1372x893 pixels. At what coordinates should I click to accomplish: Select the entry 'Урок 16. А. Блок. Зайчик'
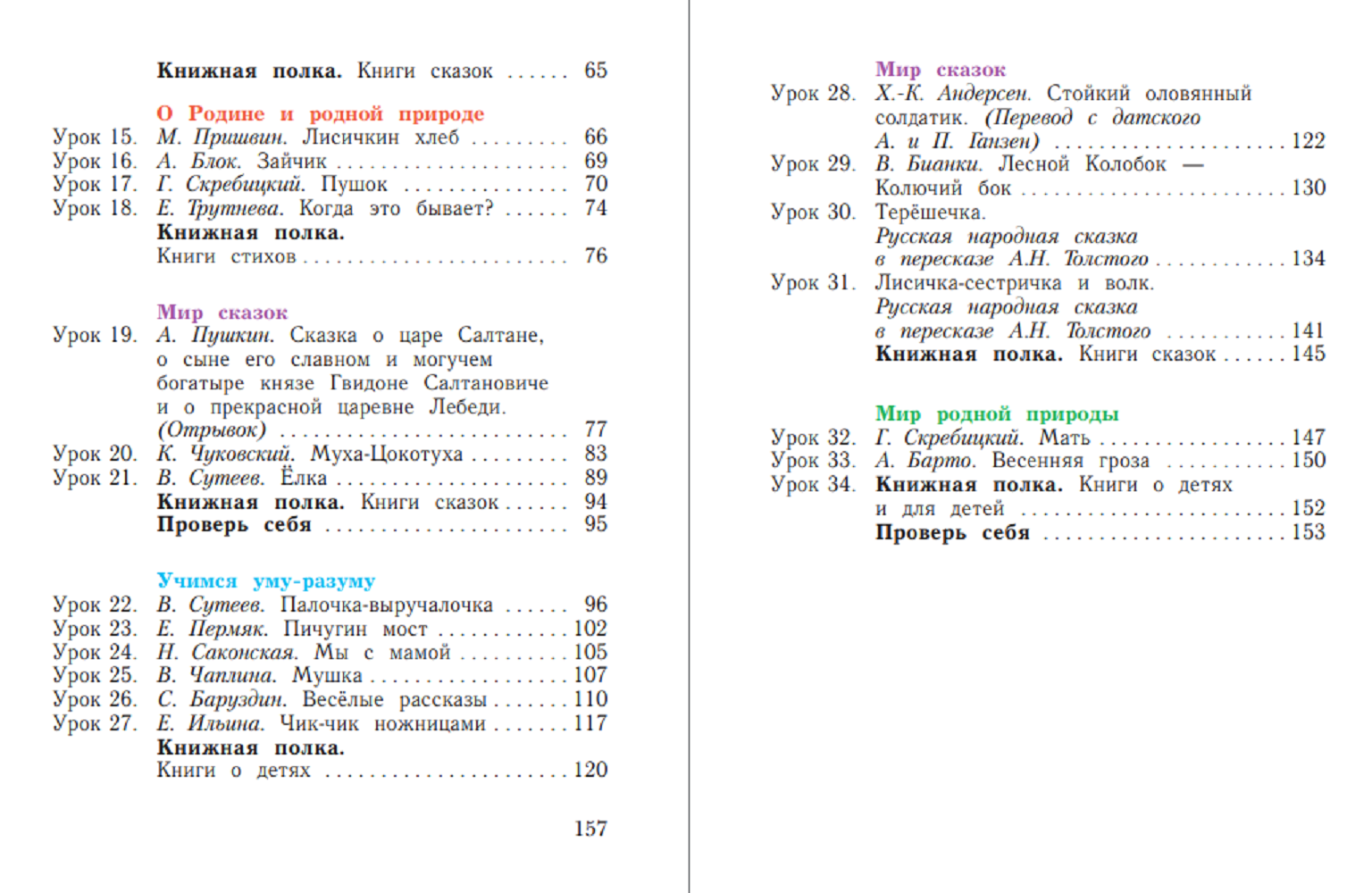click(x=330, y=162)
